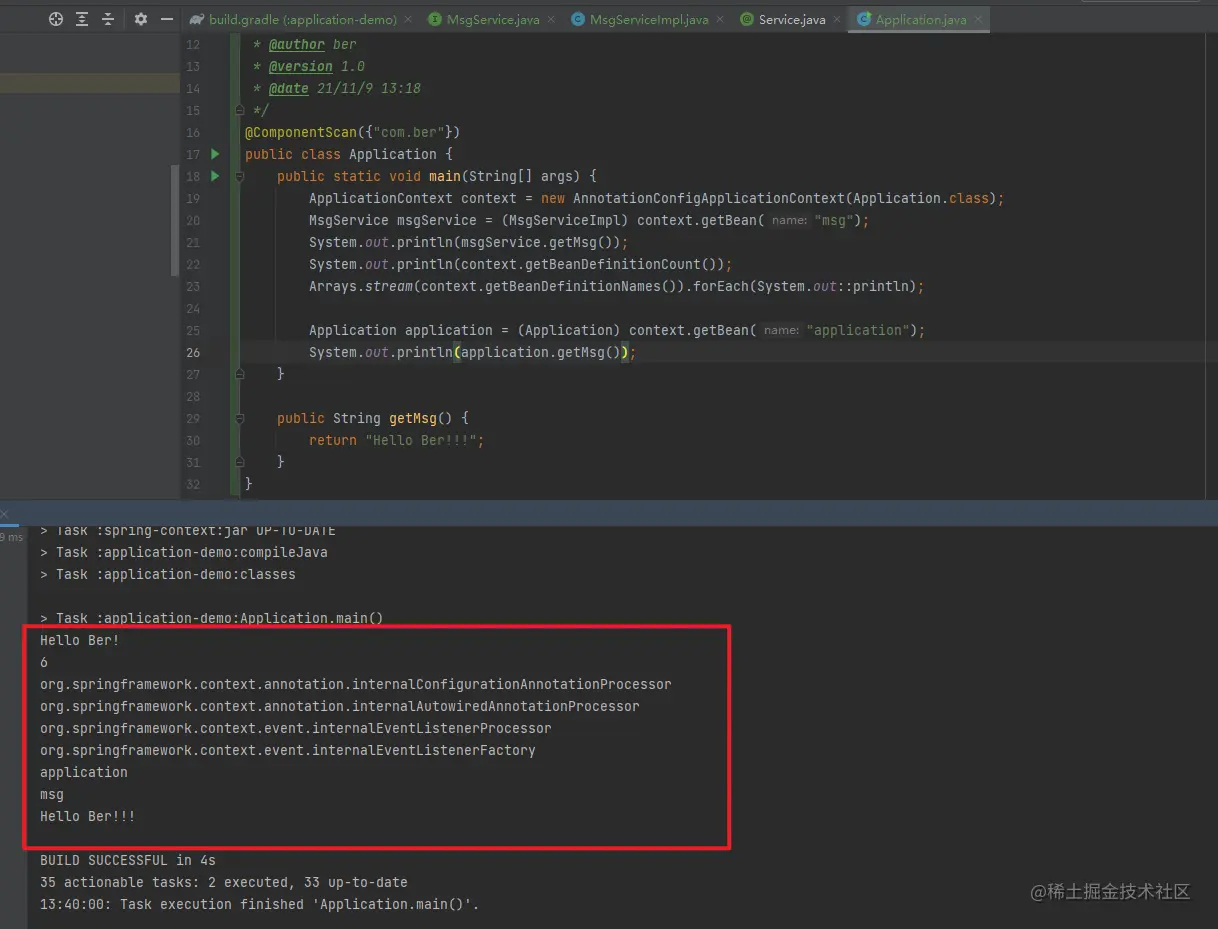Click the Application.java class file icon

[x=863, y=19]
